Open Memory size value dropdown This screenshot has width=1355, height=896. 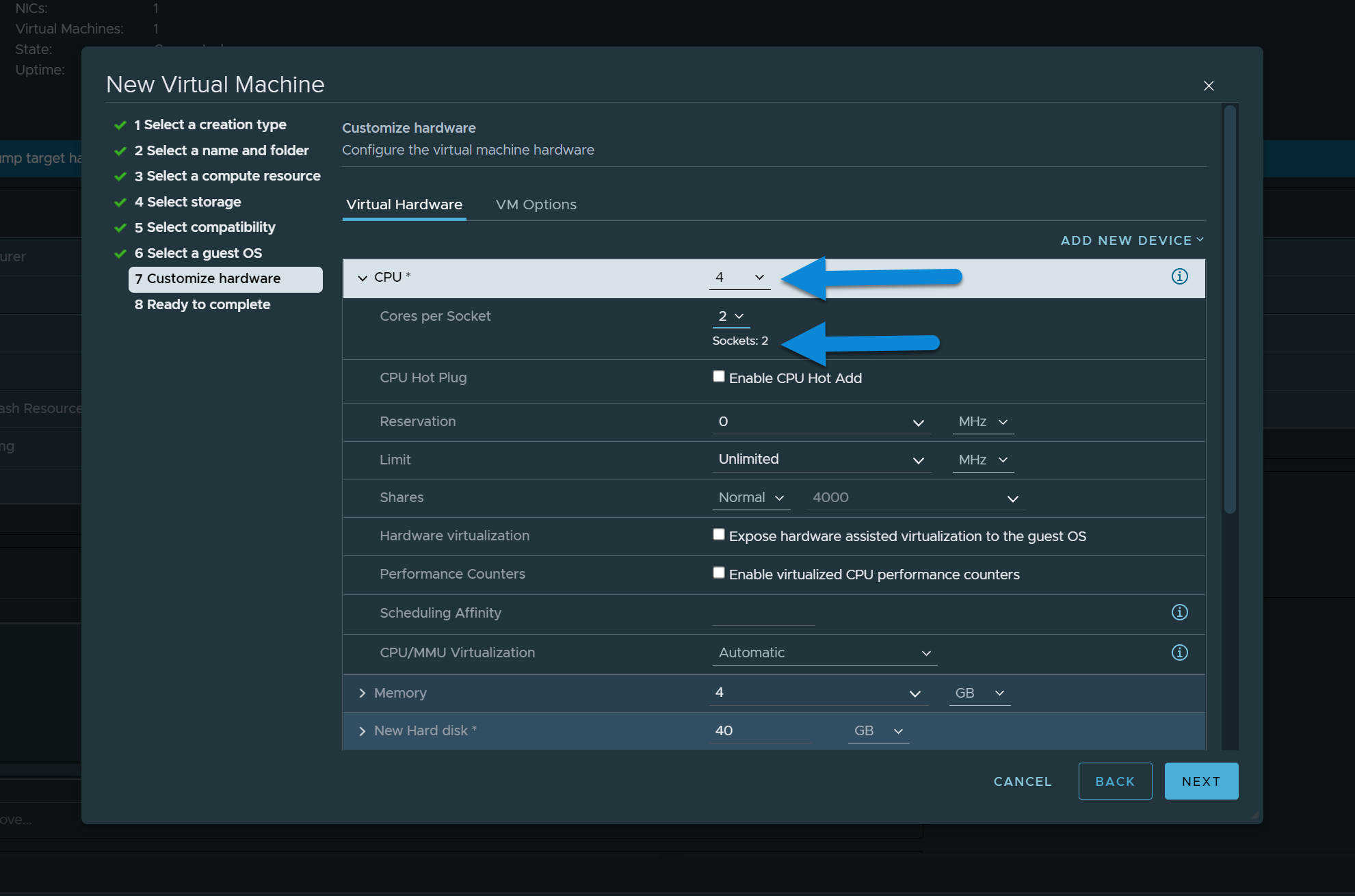click(819, 693)
